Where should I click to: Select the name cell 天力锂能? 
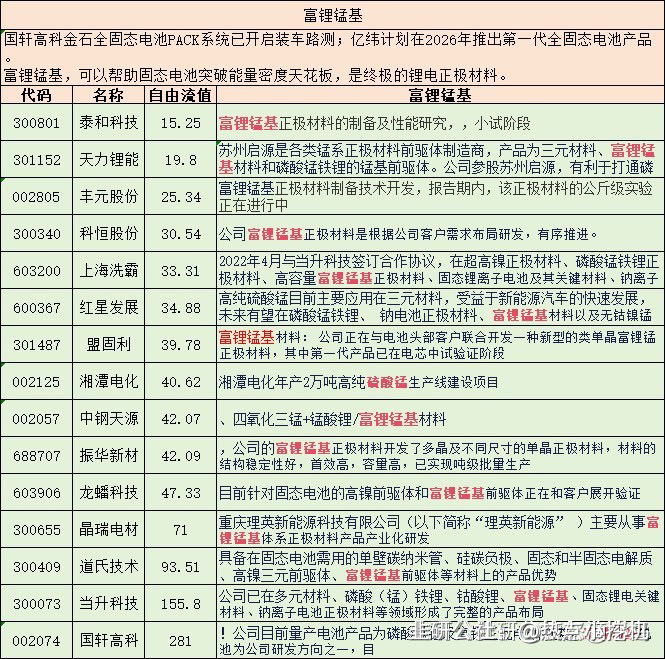click(x=109, y=160)
